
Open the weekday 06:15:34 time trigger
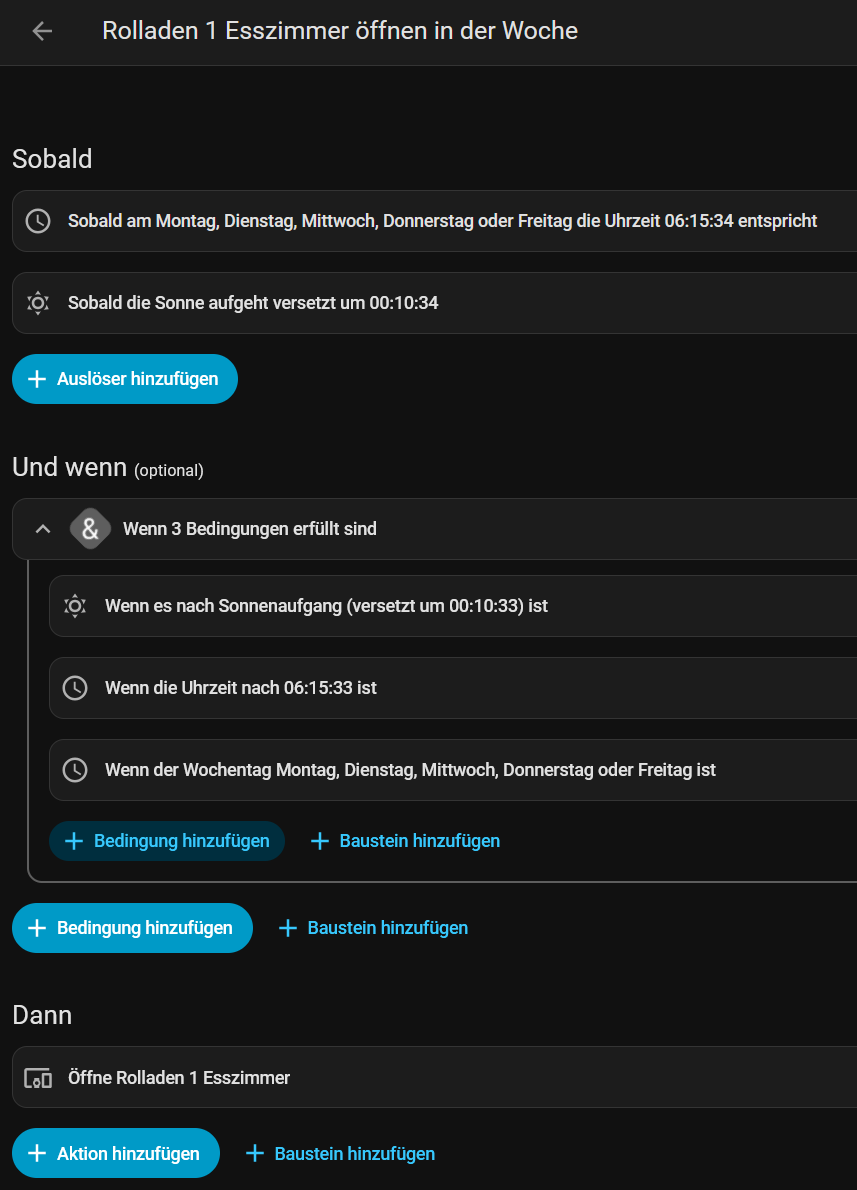pos(442,221)
